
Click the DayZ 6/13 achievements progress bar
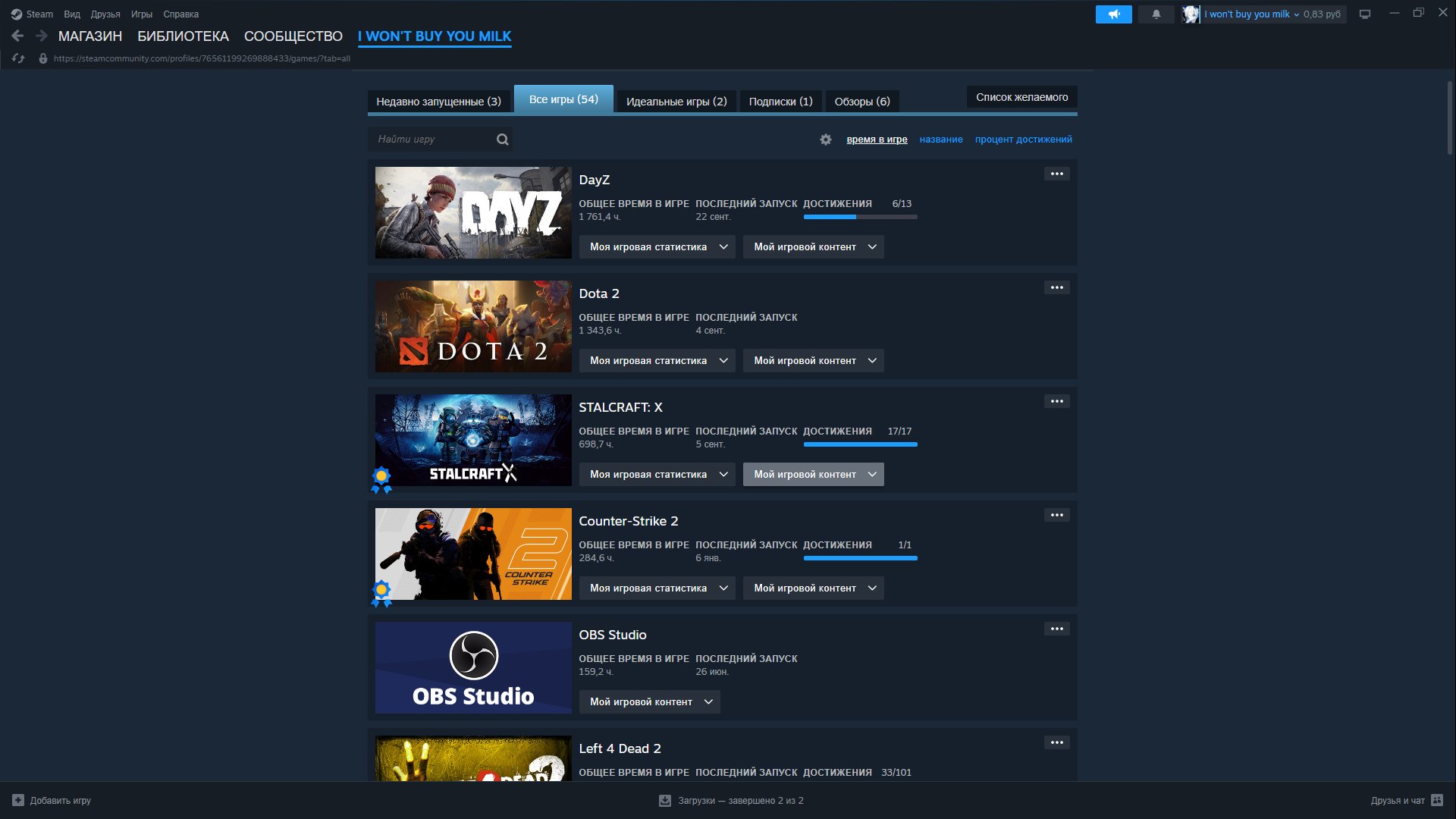860,217
